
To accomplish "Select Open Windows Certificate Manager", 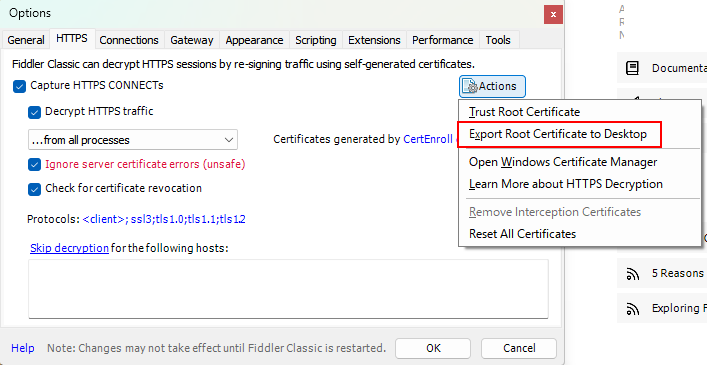I will [x=563, y=162].
